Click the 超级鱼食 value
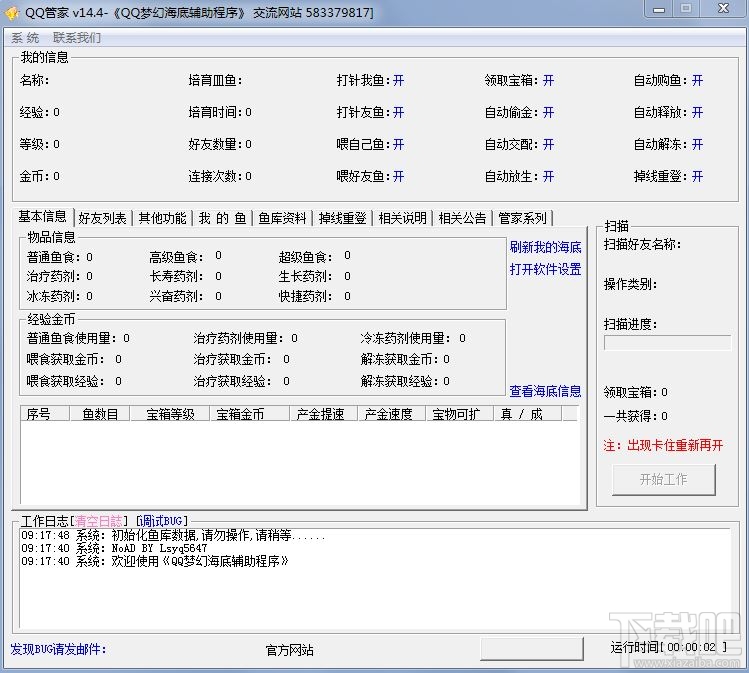This screenshot has height=673, width=749. tap(347, 256)
